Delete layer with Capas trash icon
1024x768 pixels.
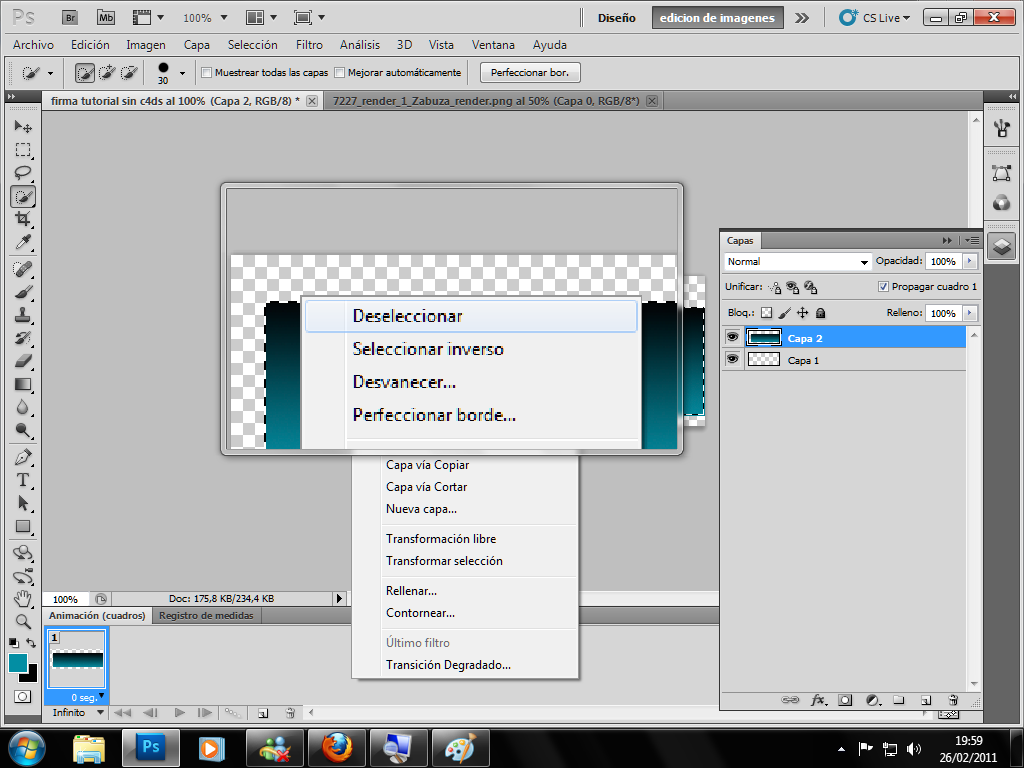coord(953,700)
